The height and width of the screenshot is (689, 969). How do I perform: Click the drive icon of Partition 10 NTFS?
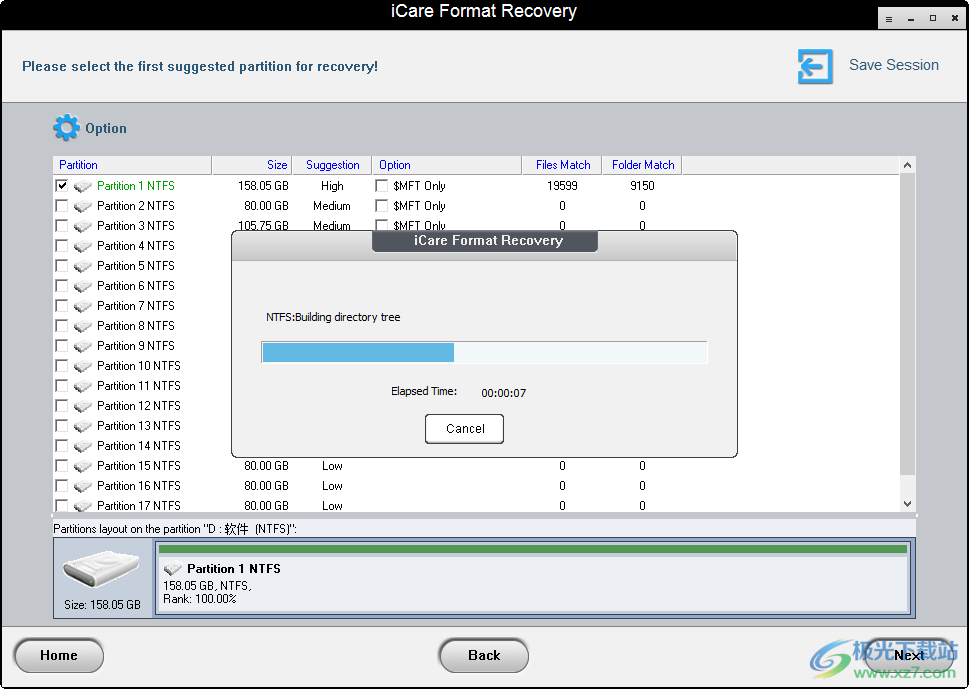[x=83, y=366]
